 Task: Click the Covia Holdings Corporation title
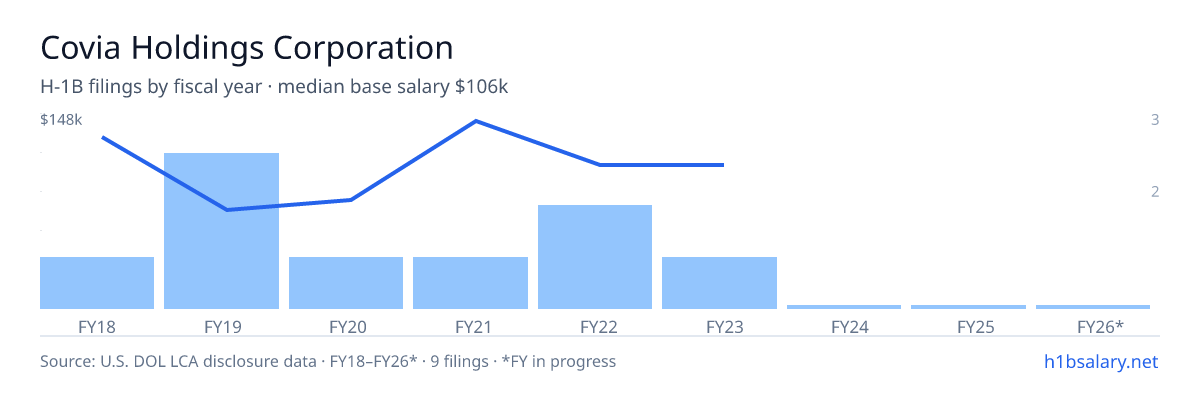[247, 47]
